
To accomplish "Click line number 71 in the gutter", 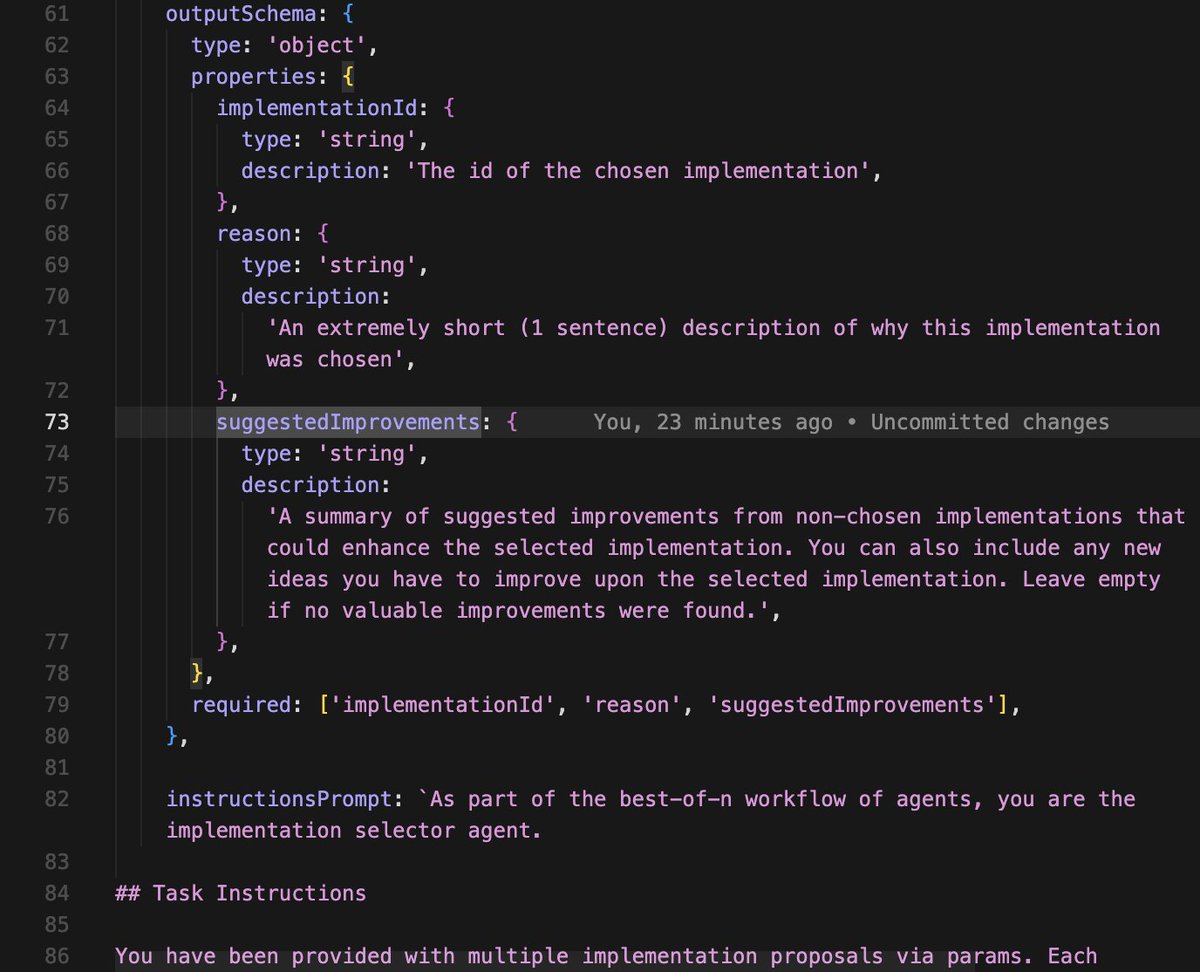I will click(x=57, y=328).
